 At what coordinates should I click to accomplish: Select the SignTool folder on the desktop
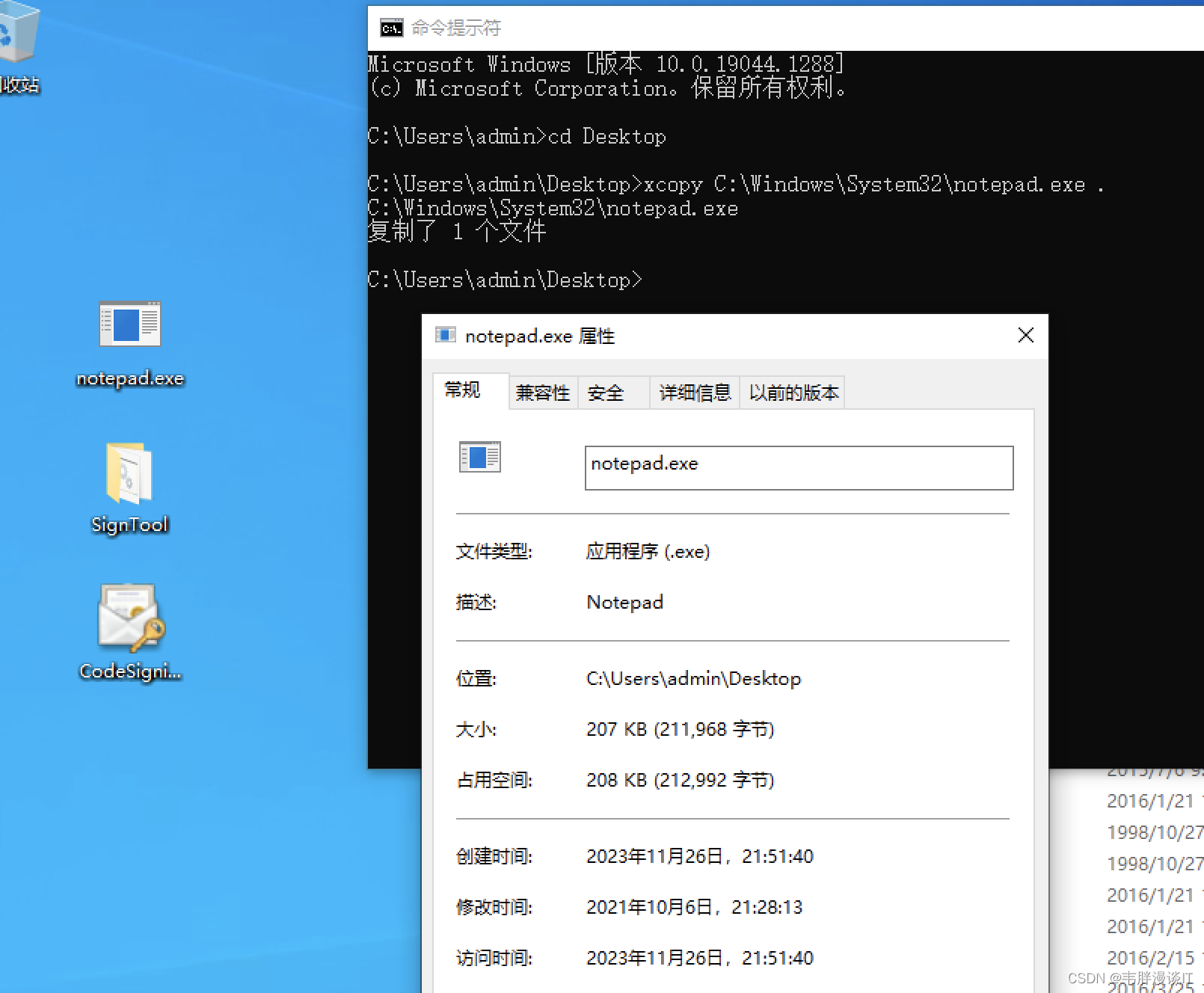[x=129, y=488]
